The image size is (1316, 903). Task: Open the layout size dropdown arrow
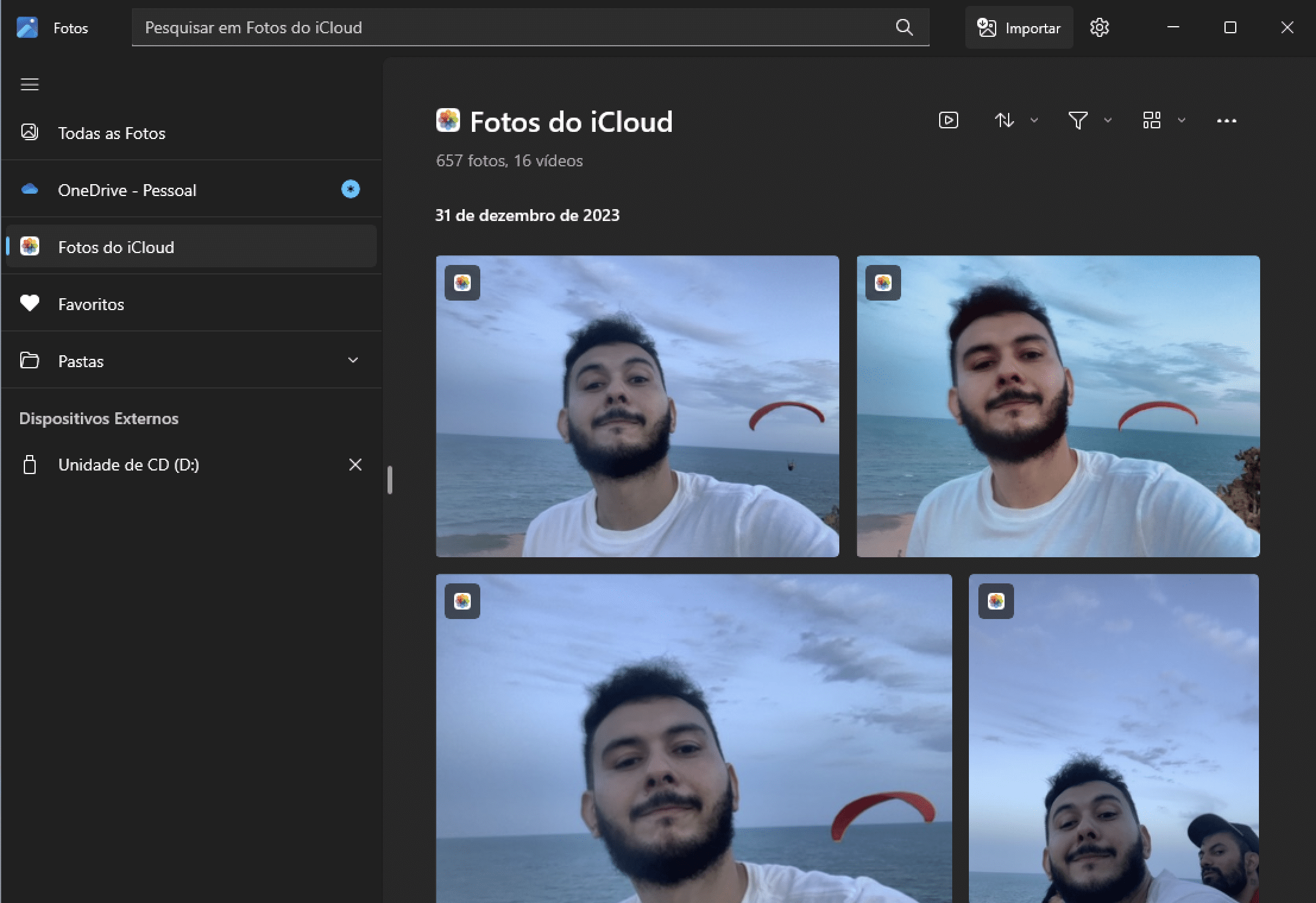[x=1182, y=121]
